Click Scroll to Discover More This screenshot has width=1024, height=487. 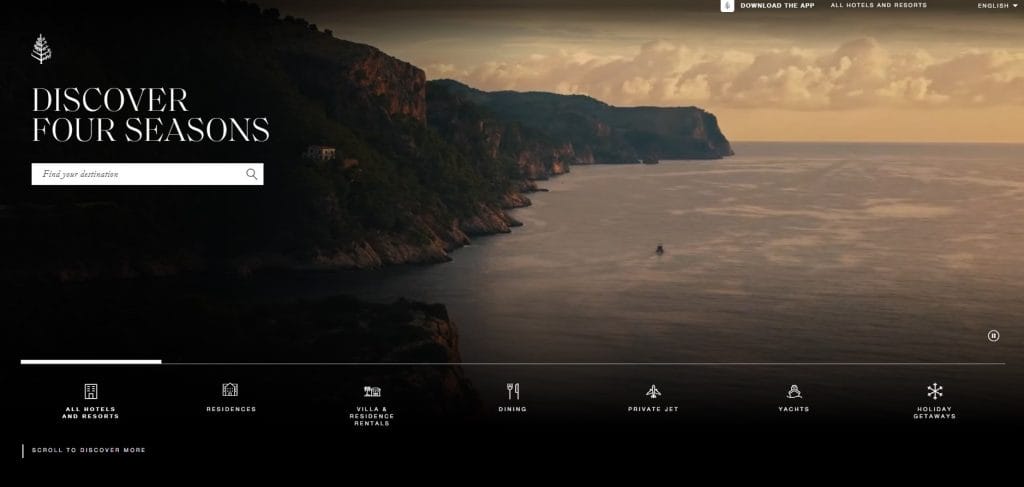[89, 450]
